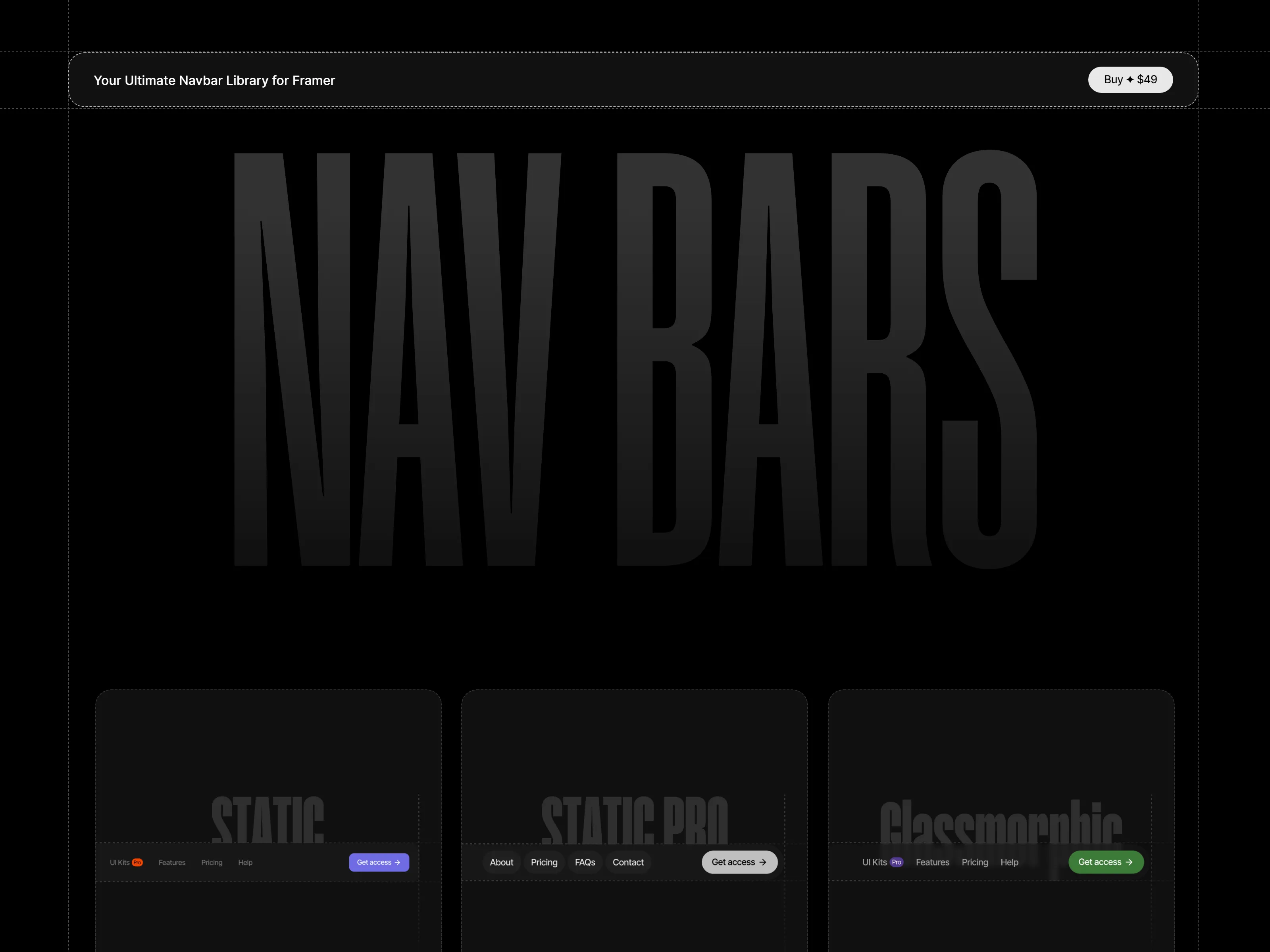
Task: Open FAQs in Static Pro navbar
Action: tap(585, 862)
